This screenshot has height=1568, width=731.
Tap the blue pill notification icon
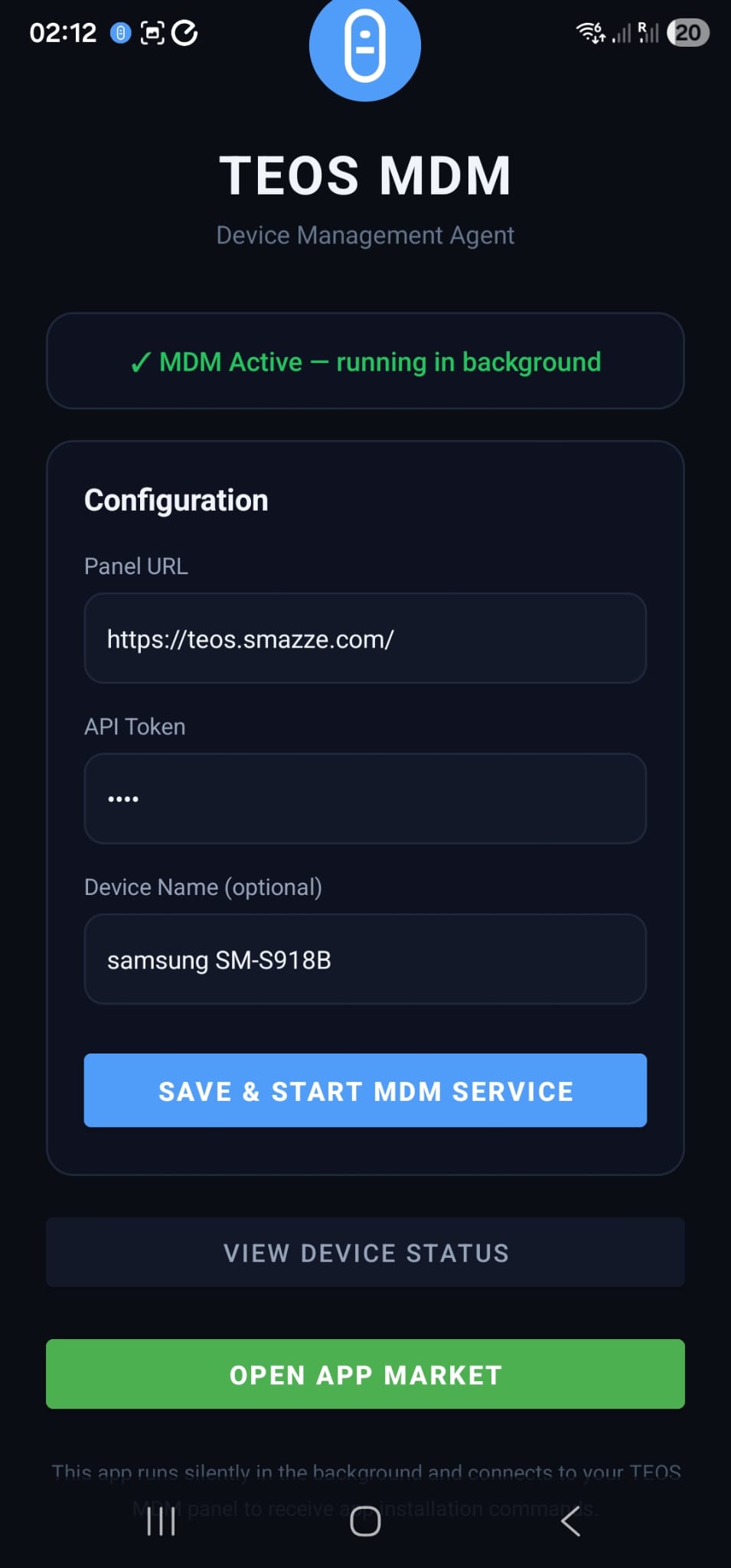coord(119,32)
